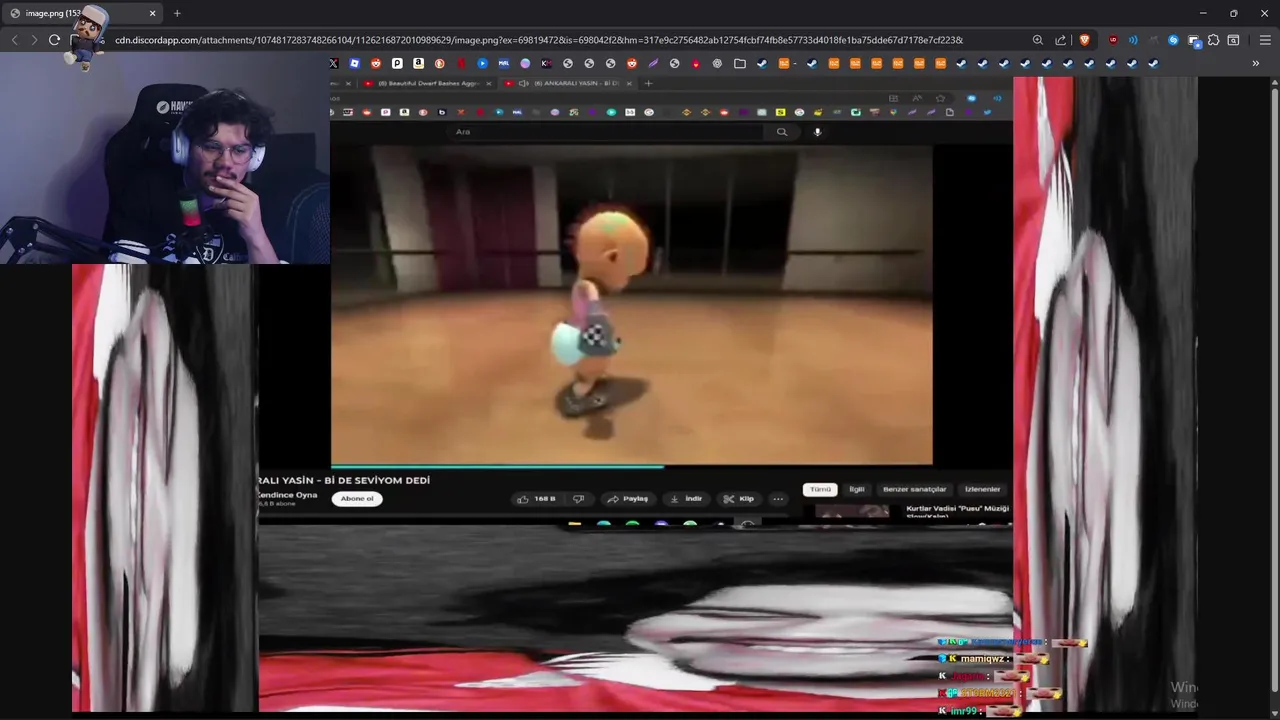Dislike the video with the thumbs-down button
The width and height of the screenshot is (1280, 720).
click(x=578, y=499)
